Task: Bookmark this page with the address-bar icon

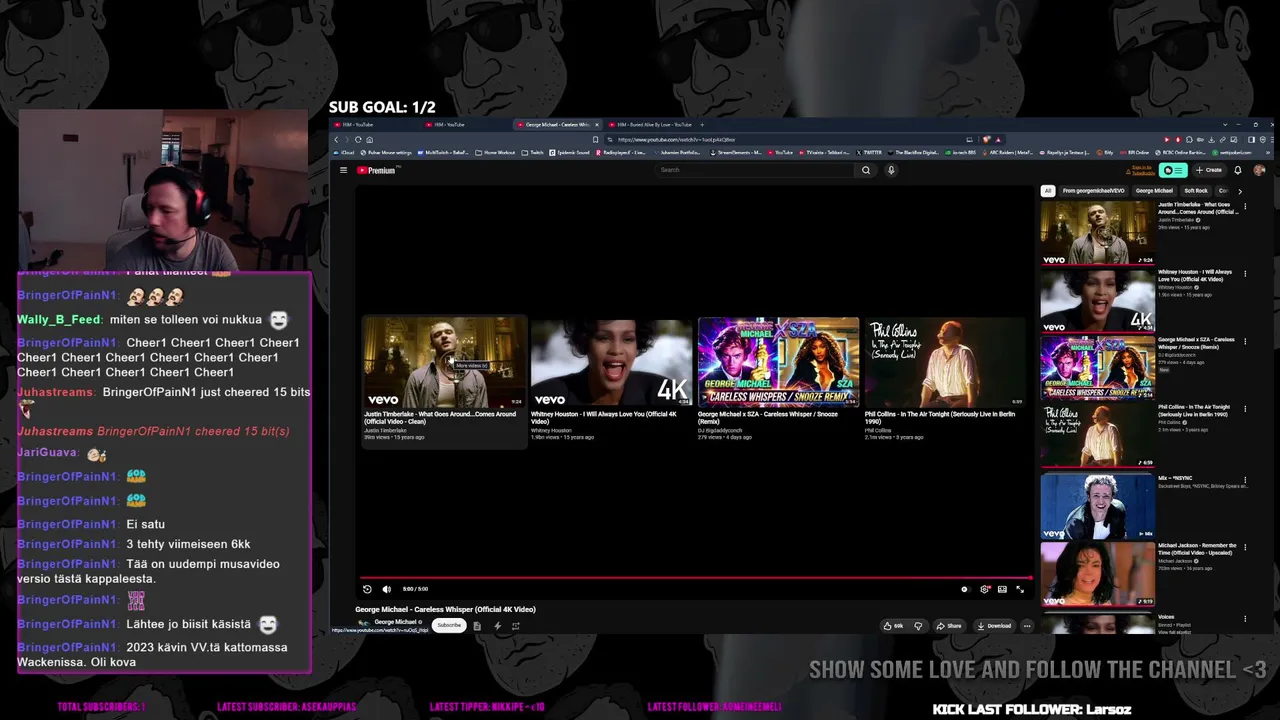Action: coord(596,140)
